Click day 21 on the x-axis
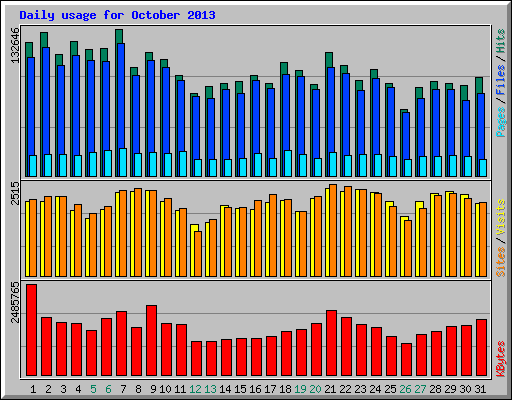Viewport: 512px width, 400px height. click(x=330, y=389)
